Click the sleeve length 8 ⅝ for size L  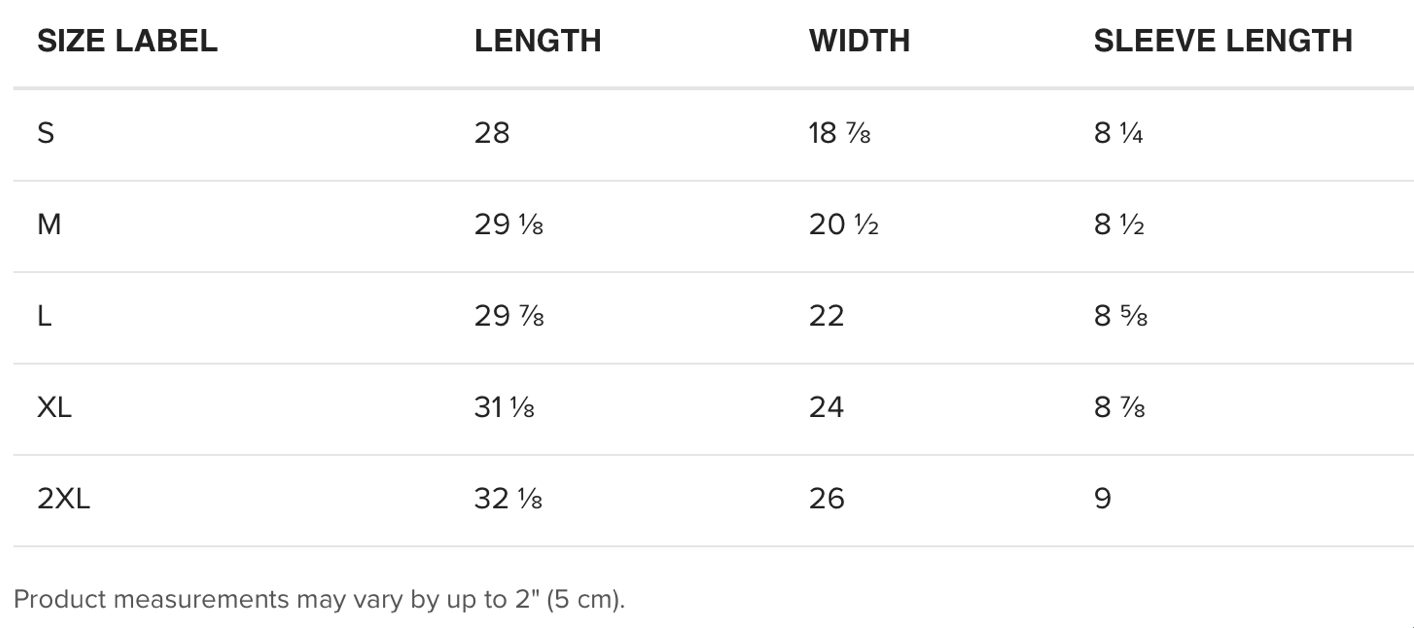point(1120,316)
